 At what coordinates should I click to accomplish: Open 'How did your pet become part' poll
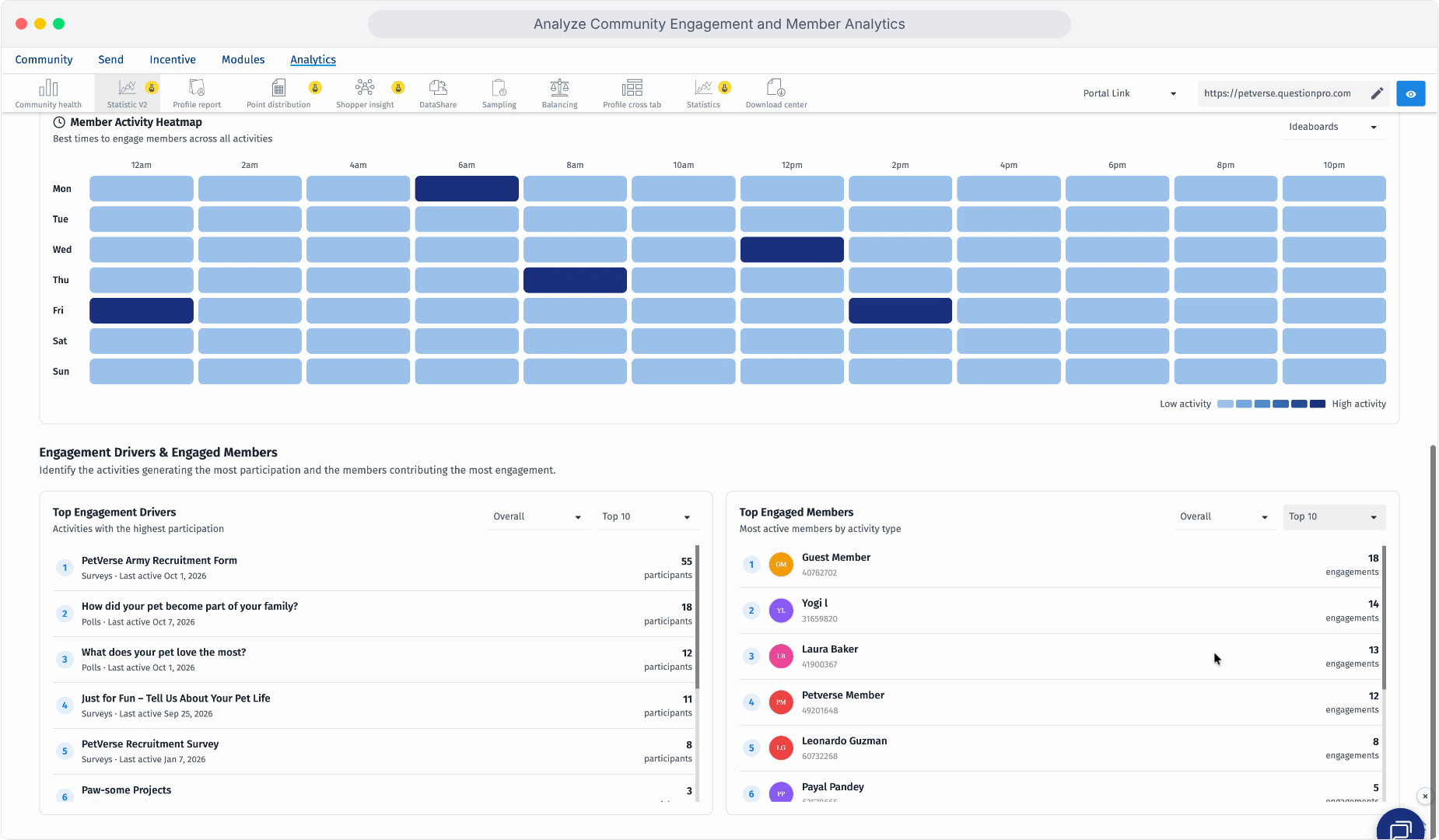[373, 614]
